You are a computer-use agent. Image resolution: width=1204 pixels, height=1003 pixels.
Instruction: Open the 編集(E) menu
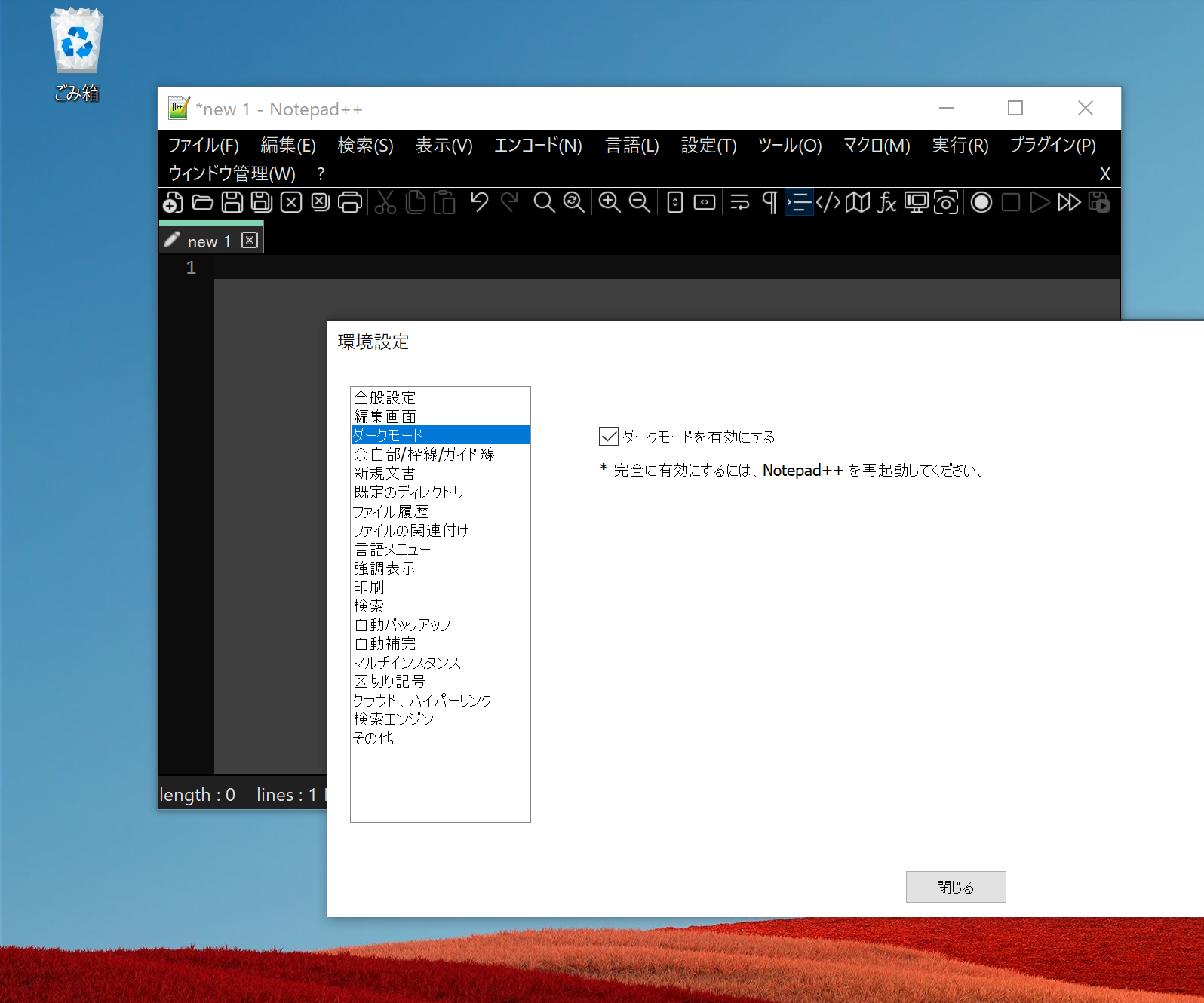click(x=288, y=145)
